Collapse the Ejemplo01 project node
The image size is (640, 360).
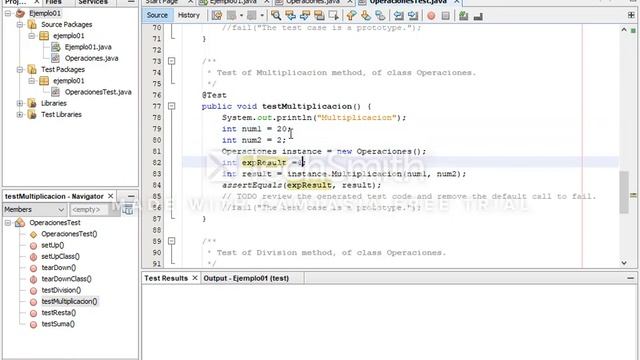coord(8,13)
